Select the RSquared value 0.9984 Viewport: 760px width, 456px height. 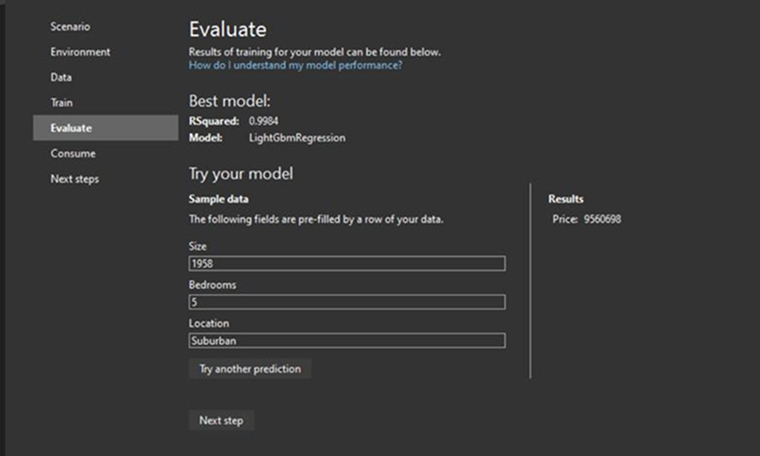click(264, 121)
